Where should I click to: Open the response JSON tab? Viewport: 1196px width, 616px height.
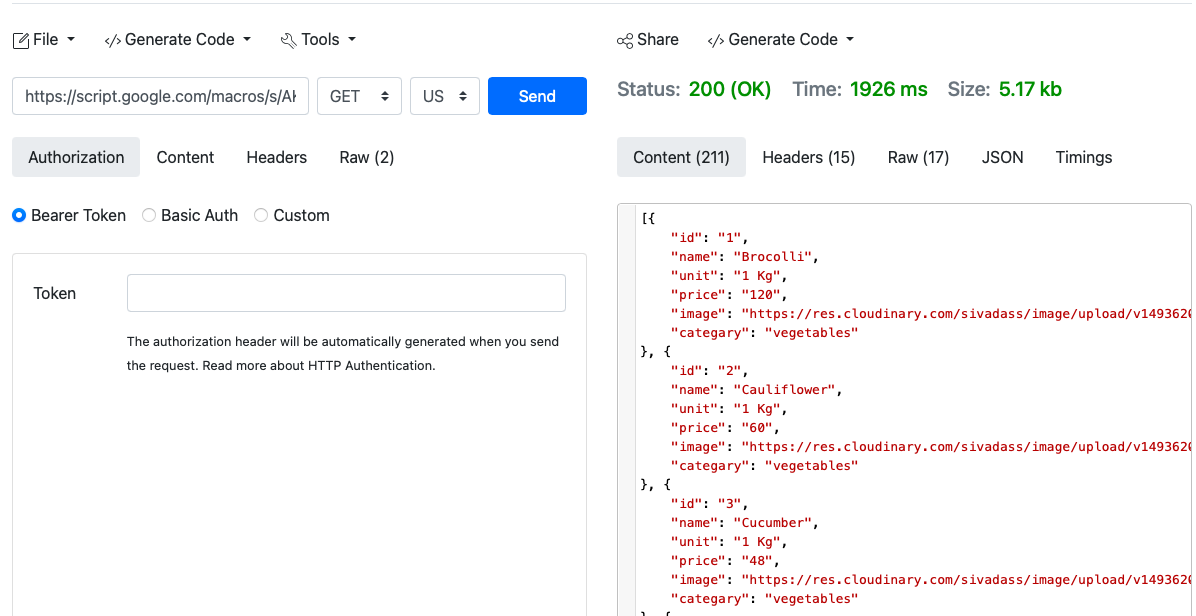(x=1002, y=157)
